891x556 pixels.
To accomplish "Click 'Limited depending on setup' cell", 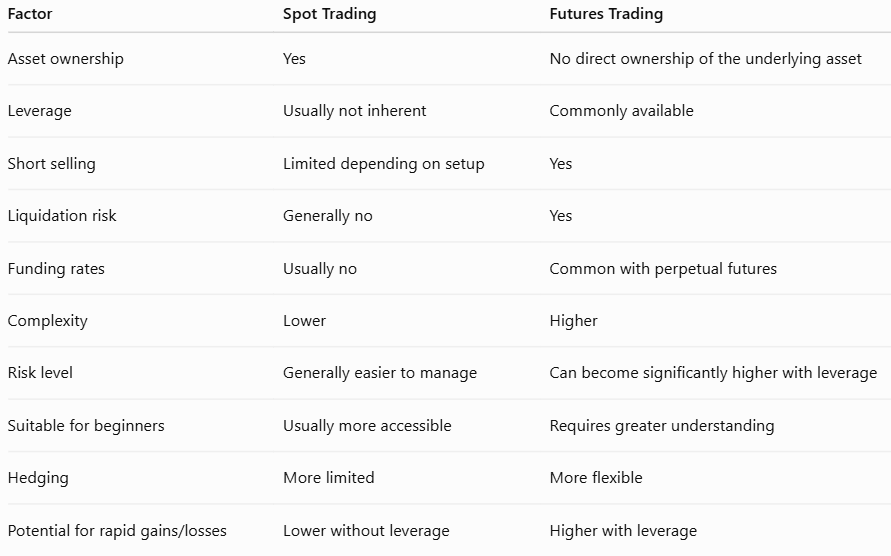I will [x=384, y=164].
